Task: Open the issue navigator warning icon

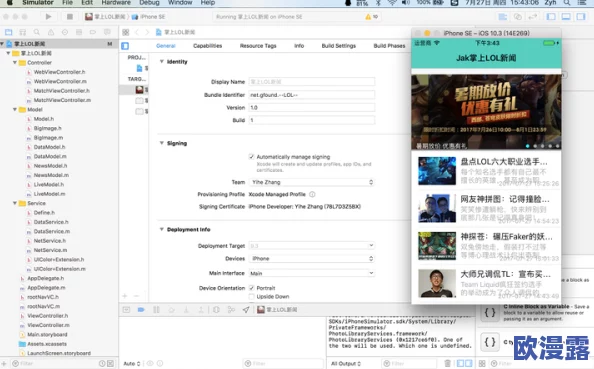Action: [x=51, y=32]
